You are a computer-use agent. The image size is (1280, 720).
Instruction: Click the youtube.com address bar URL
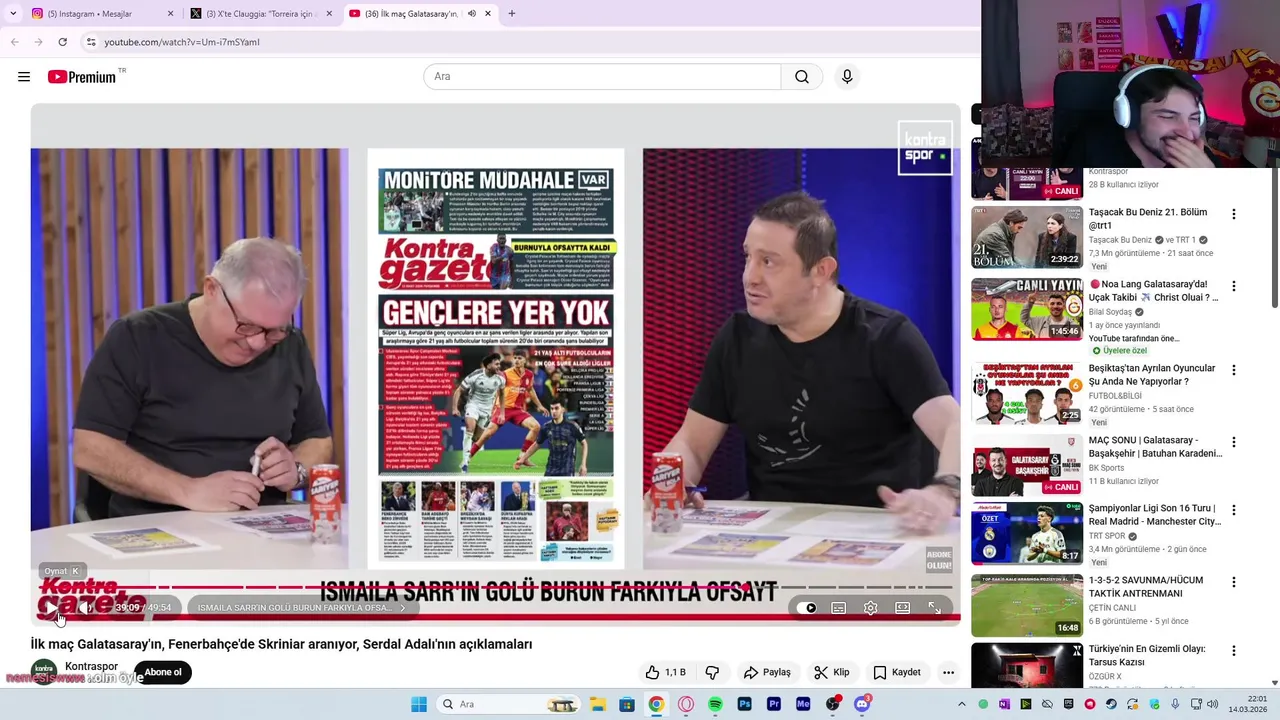[x=182, y=42]
